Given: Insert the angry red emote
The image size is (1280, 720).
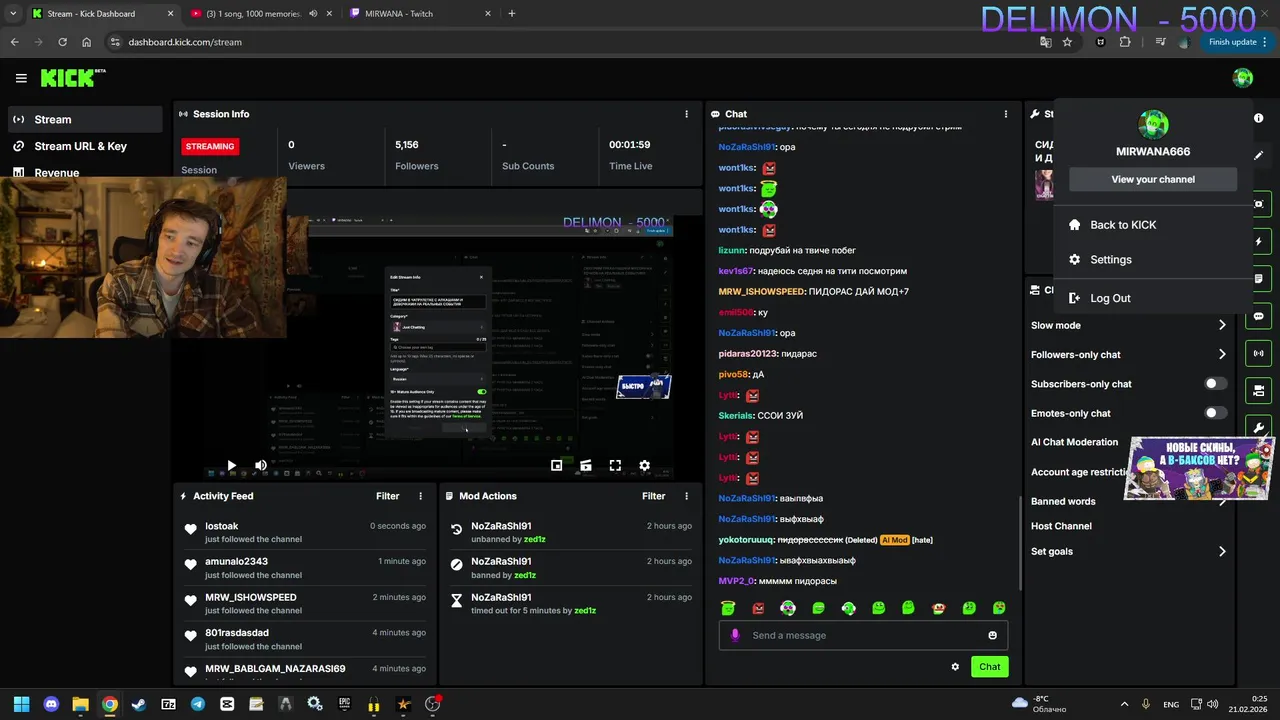Looking at the screenshot, I should tap(758, 608).
